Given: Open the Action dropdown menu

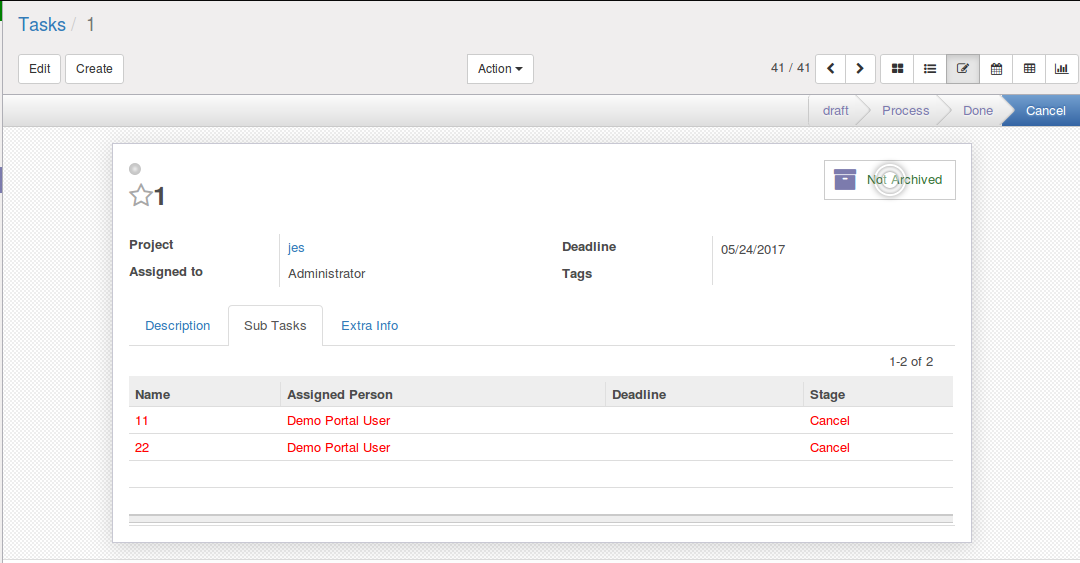Looking at the screenshot, I should [x=500, y=69].
